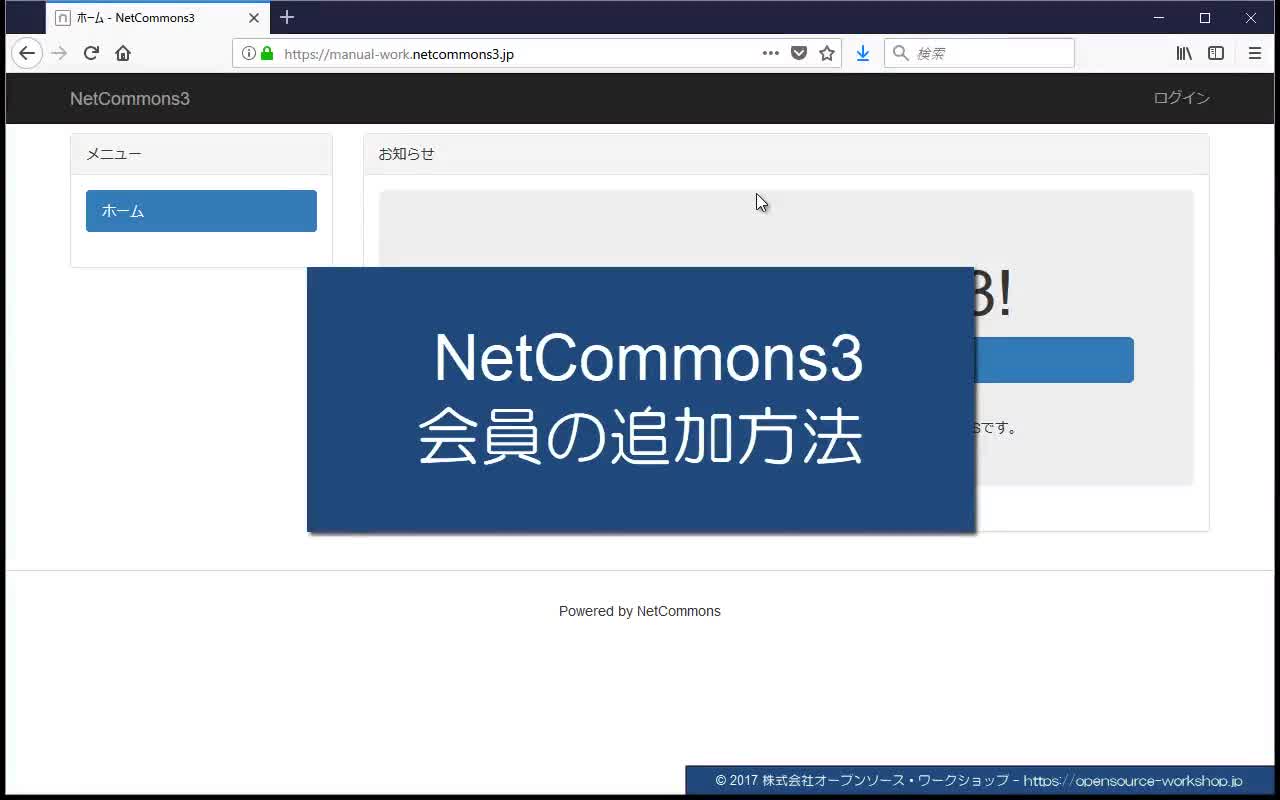
Task: Maximize the browser window
Action: (1205, 17)
